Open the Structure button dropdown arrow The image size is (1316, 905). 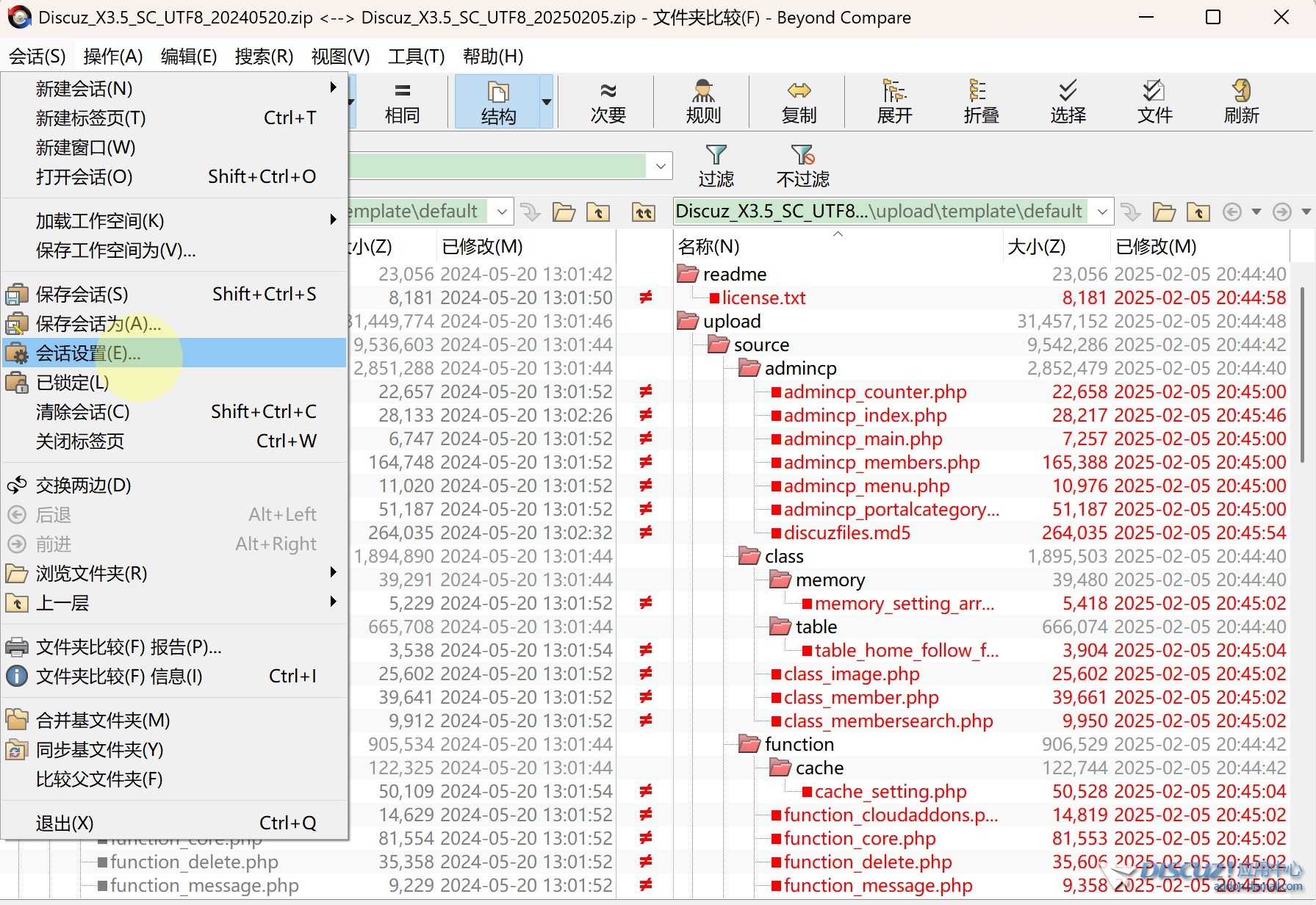(547, 101)
